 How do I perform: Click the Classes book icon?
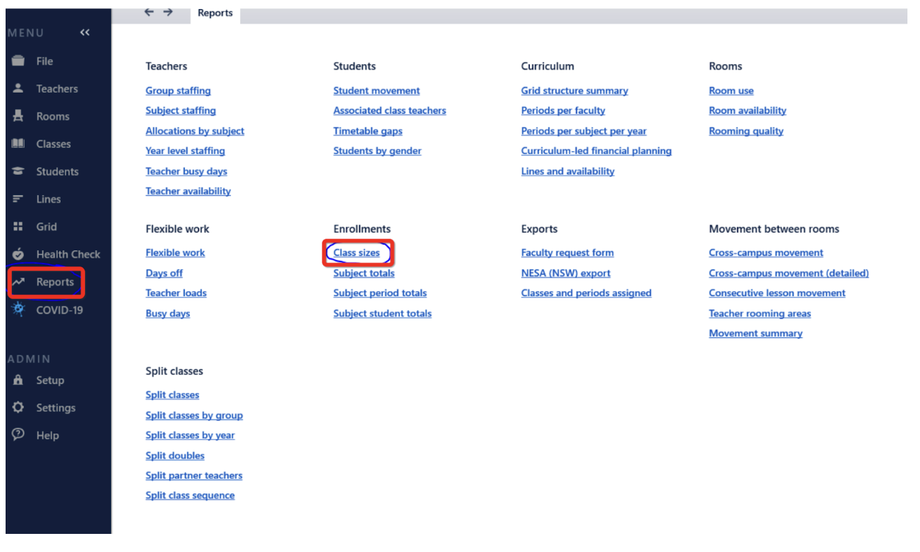click(x=18, y=144)
